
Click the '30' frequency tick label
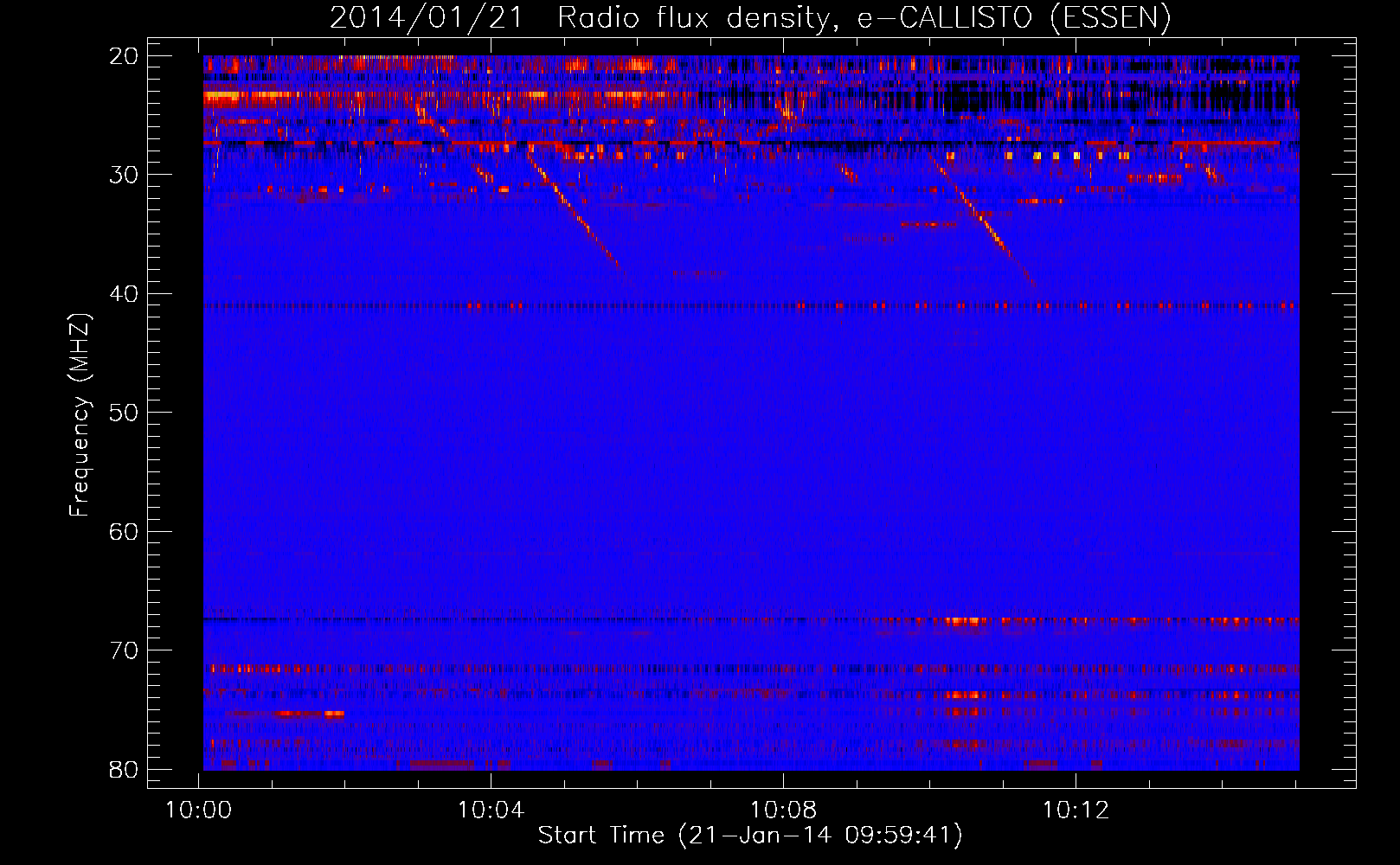[124, 175]
